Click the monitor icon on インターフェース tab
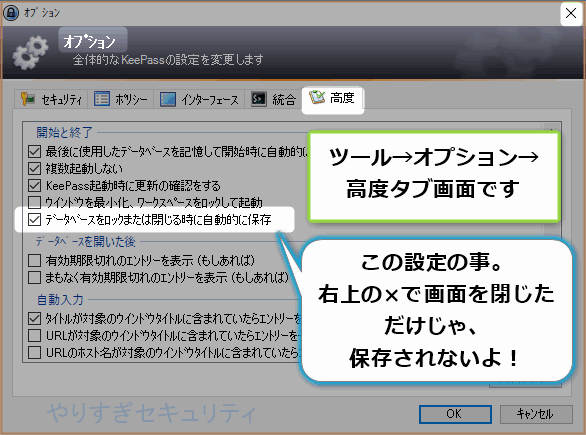This screenshot has height=435, width=586. [x=168, y=99]
